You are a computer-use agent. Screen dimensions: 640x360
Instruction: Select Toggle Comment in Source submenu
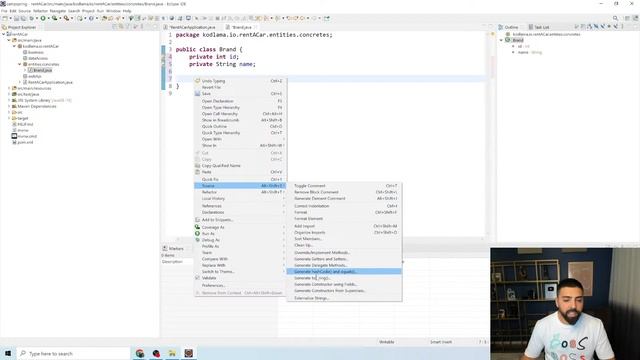[x=344, y=186]
